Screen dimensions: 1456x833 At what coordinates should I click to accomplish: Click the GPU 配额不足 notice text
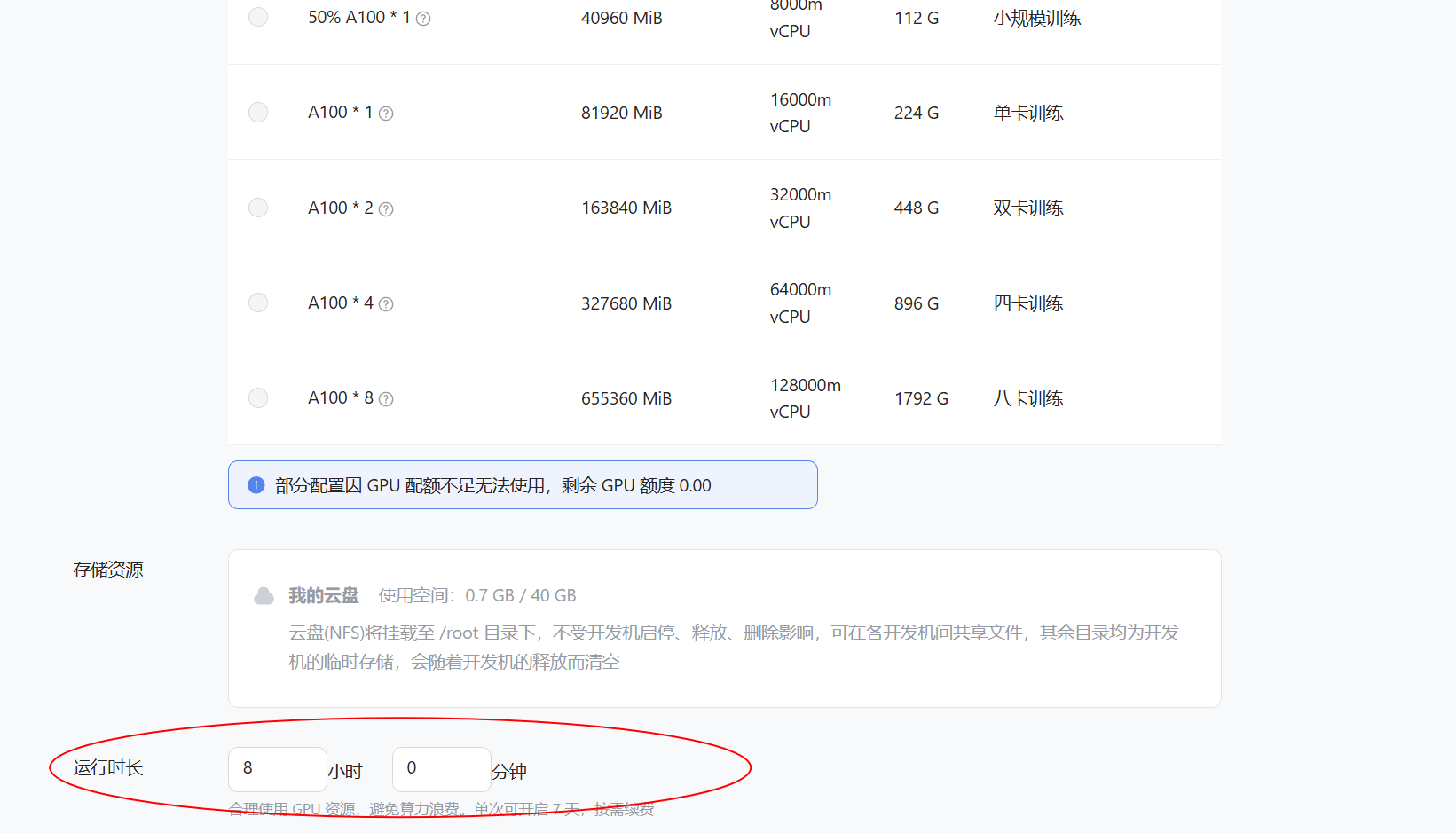click(x=493, y=485)
